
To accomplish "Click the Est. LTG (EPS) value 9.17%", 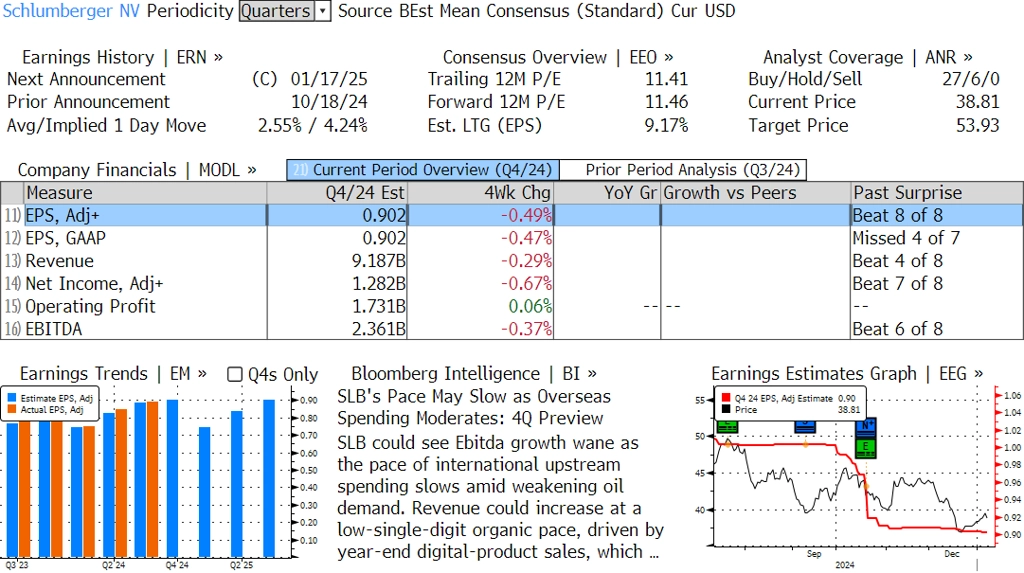I will [666, 125].
